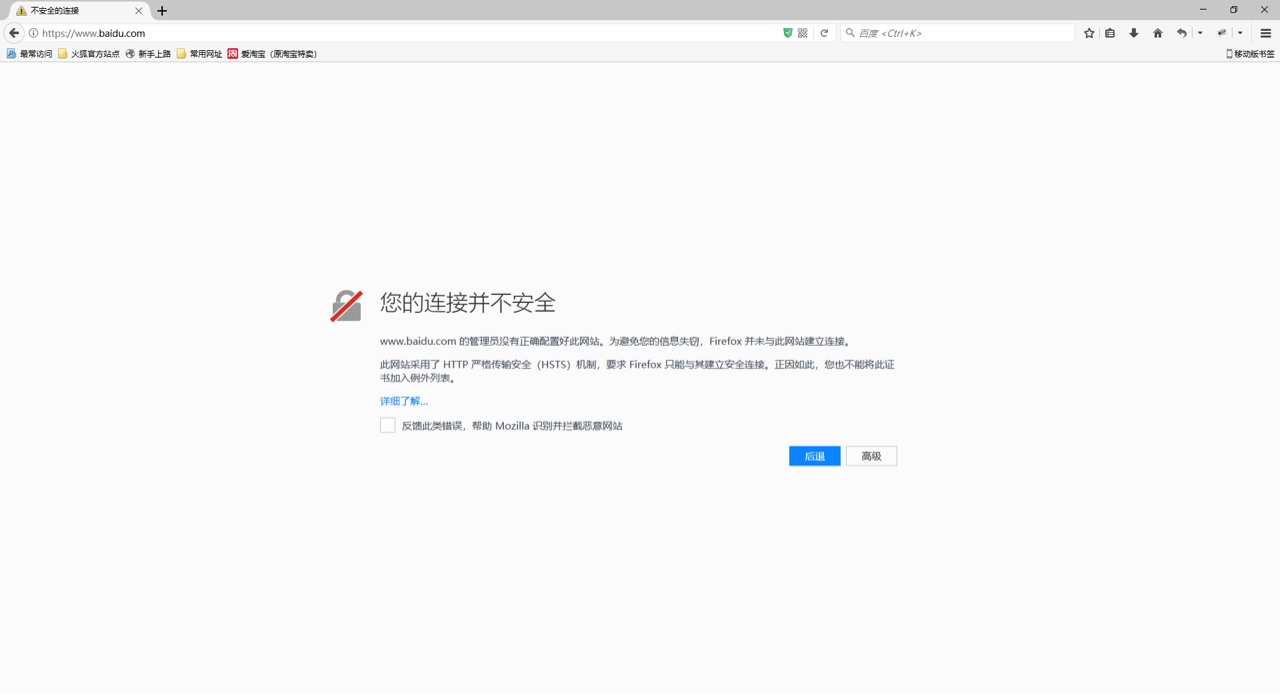Image resolution: width=1280 pixels, height=694 pixels.
Task: Expand dropdown next to undo arrow
Action: point(1200,33)
